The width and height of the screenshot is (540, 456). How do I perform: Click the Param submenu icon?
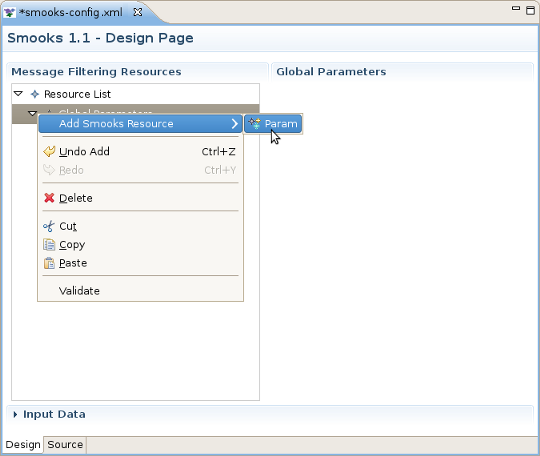coord(255,123)
